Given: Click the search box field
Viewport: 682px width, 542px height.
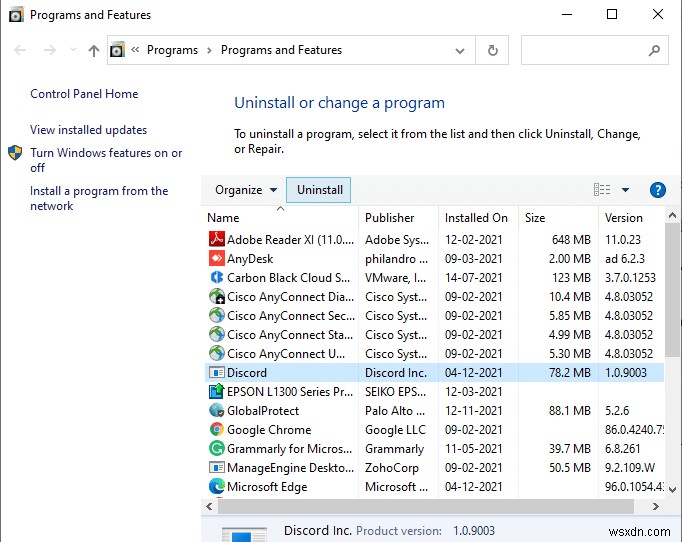Looking at the screenshot, I should [595, 50].
